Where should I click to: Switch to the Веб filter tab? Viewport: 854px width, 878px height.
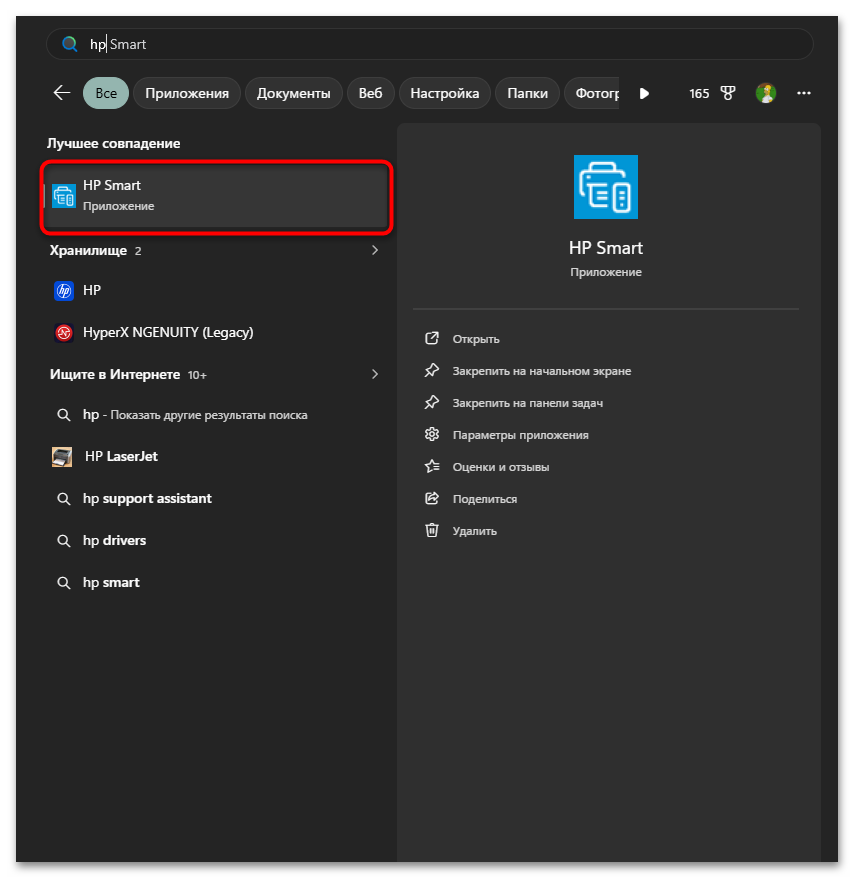tap(371, 93)
